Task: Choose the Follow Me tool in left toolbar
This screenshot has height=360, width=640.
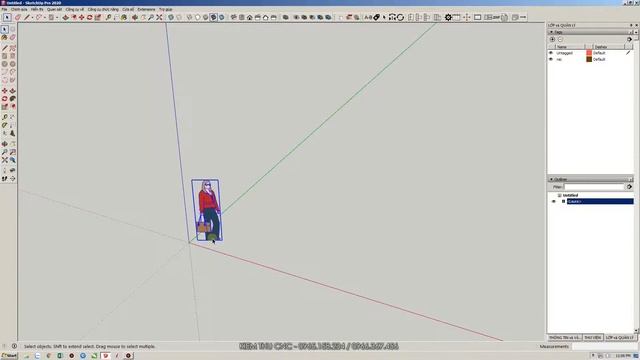Action: coord(13,99)
